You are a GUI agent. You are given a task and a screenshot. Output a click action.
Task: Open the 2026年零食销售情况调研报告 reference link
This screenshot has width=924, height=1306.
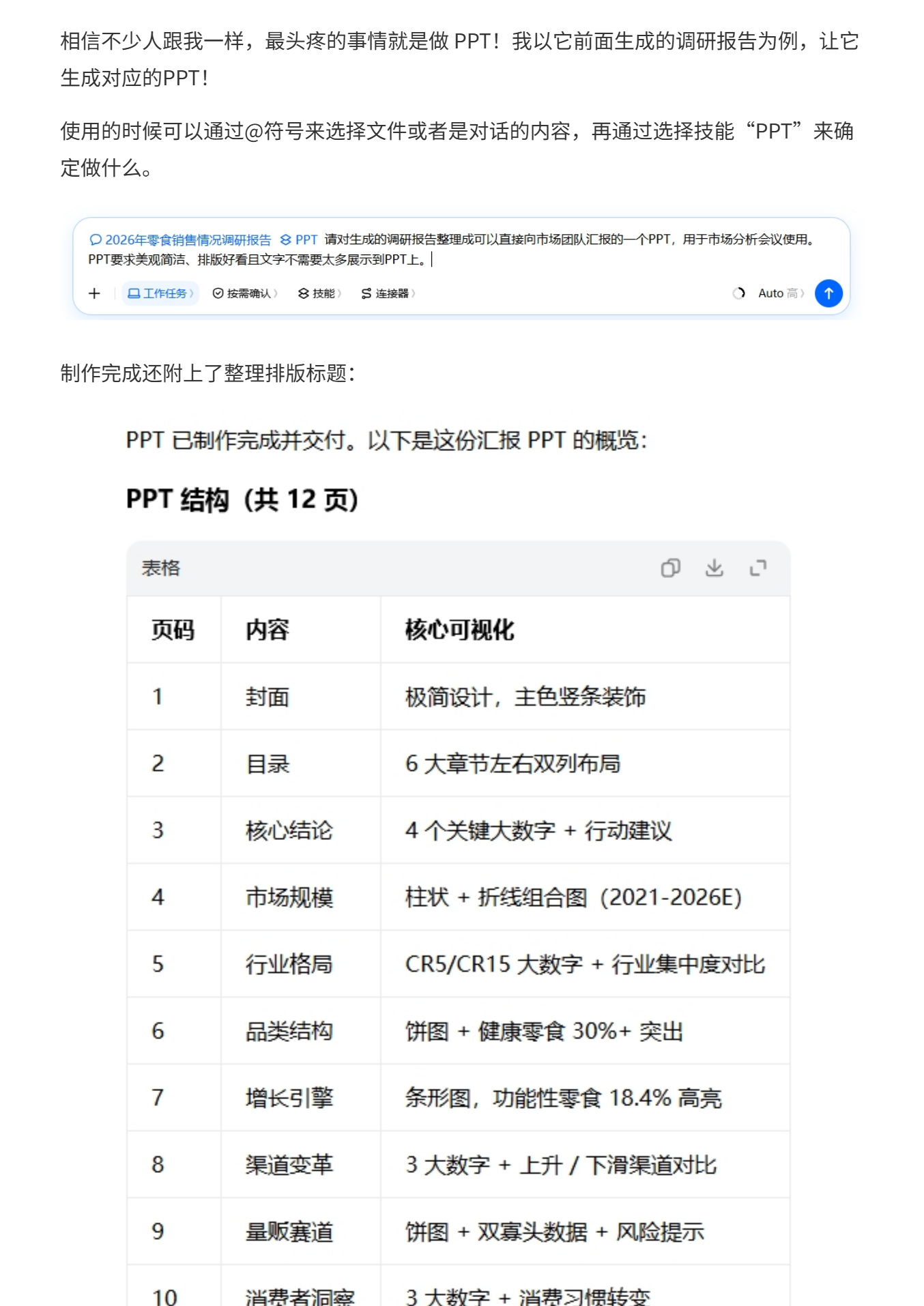[x=188, y=240]
